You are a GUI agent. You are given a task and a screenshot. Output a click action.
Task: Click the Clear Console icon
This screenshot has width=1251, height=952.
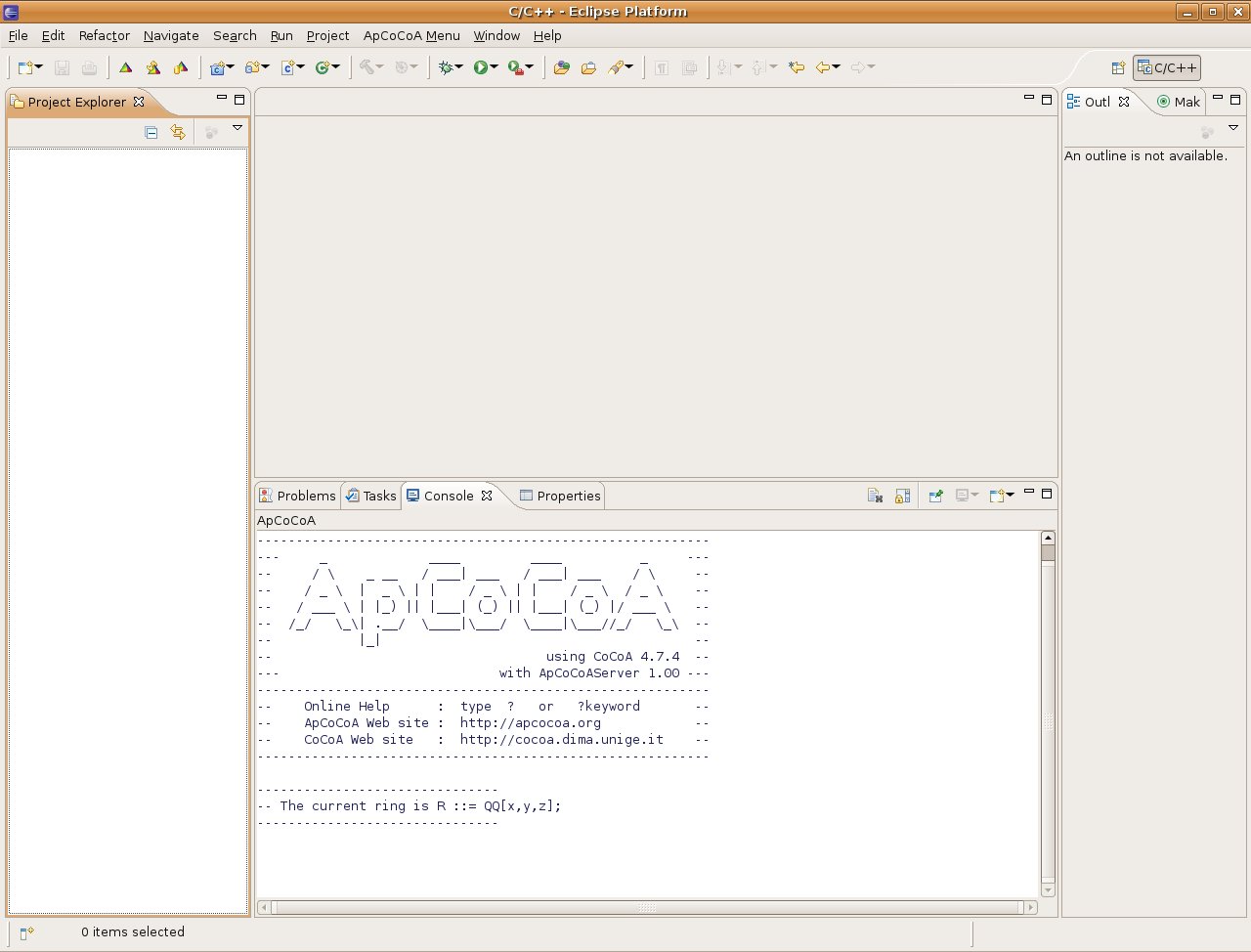click(x=875, y=496)
